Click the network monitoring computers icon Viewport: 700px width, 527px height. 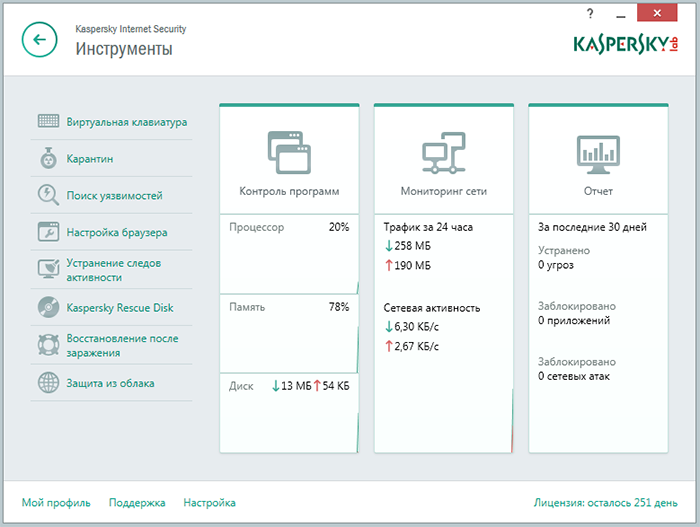pos(444,152)
